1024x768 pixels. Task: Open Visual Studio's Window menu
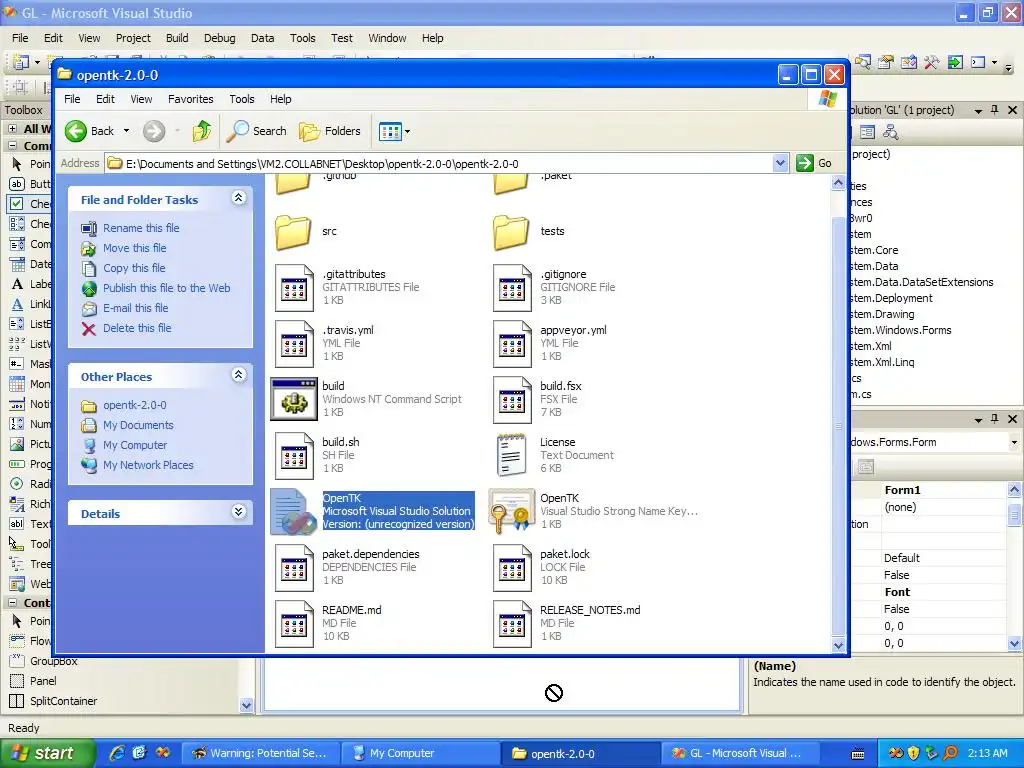[x=387, y=38]
